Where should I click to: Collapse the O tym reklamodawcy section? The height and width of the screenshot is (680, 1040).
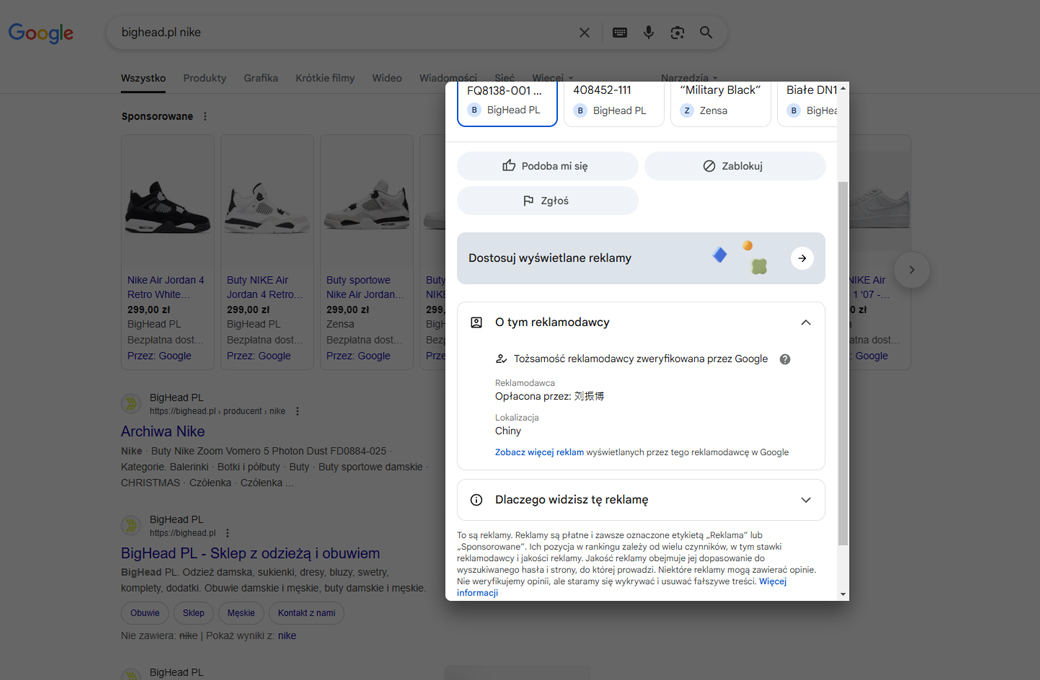point(805,322)
